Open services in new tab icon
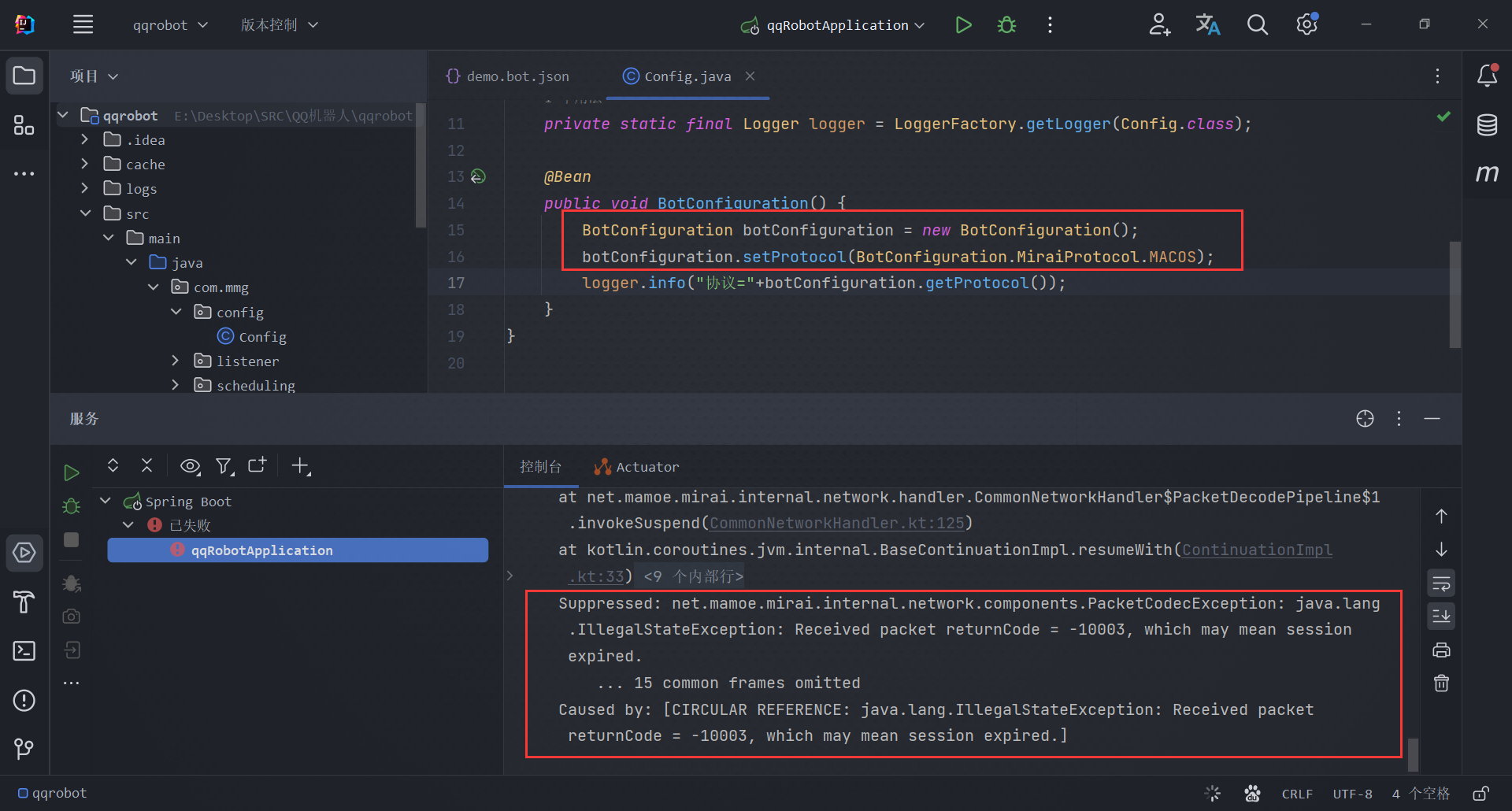The height and width of the screenshot is (811, 1512). (x=258, y=465)
